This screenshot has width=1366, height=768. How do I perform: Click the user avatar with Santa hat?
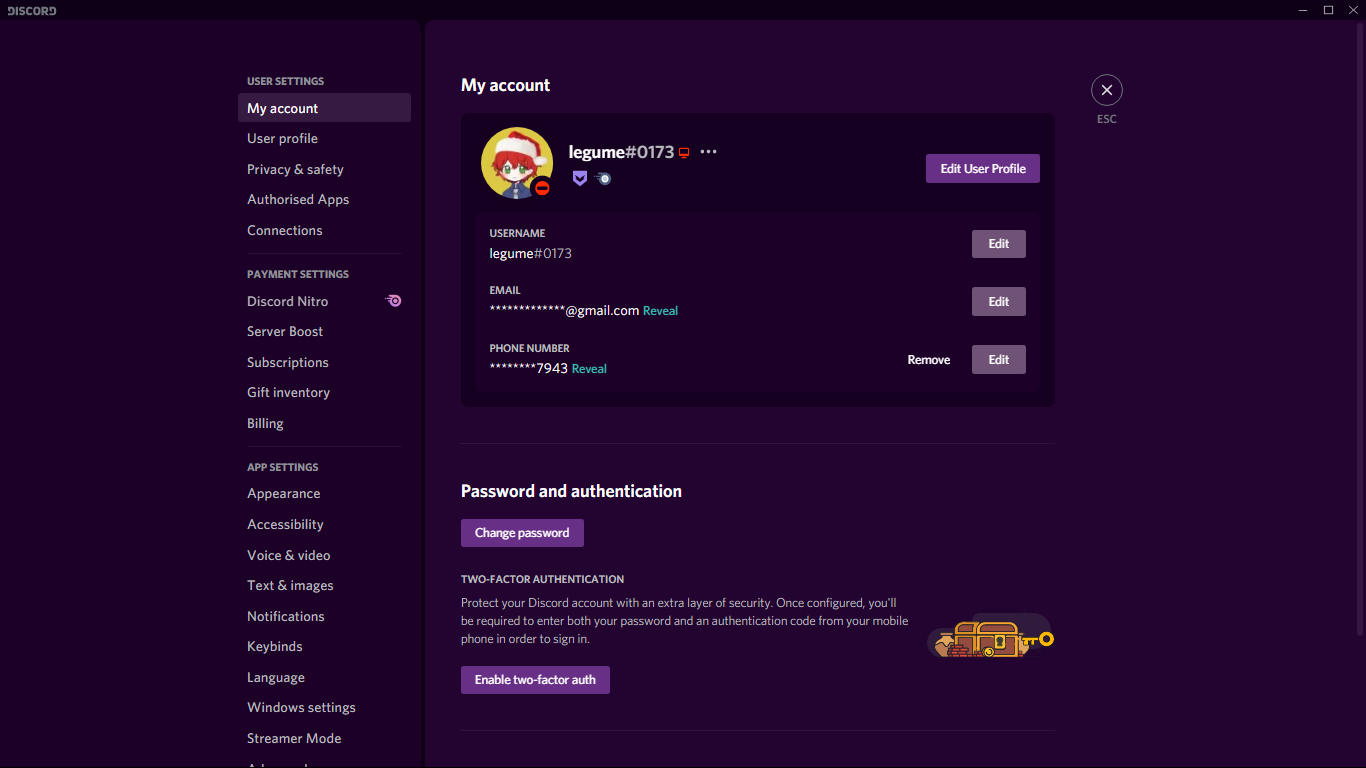point(517,163)
